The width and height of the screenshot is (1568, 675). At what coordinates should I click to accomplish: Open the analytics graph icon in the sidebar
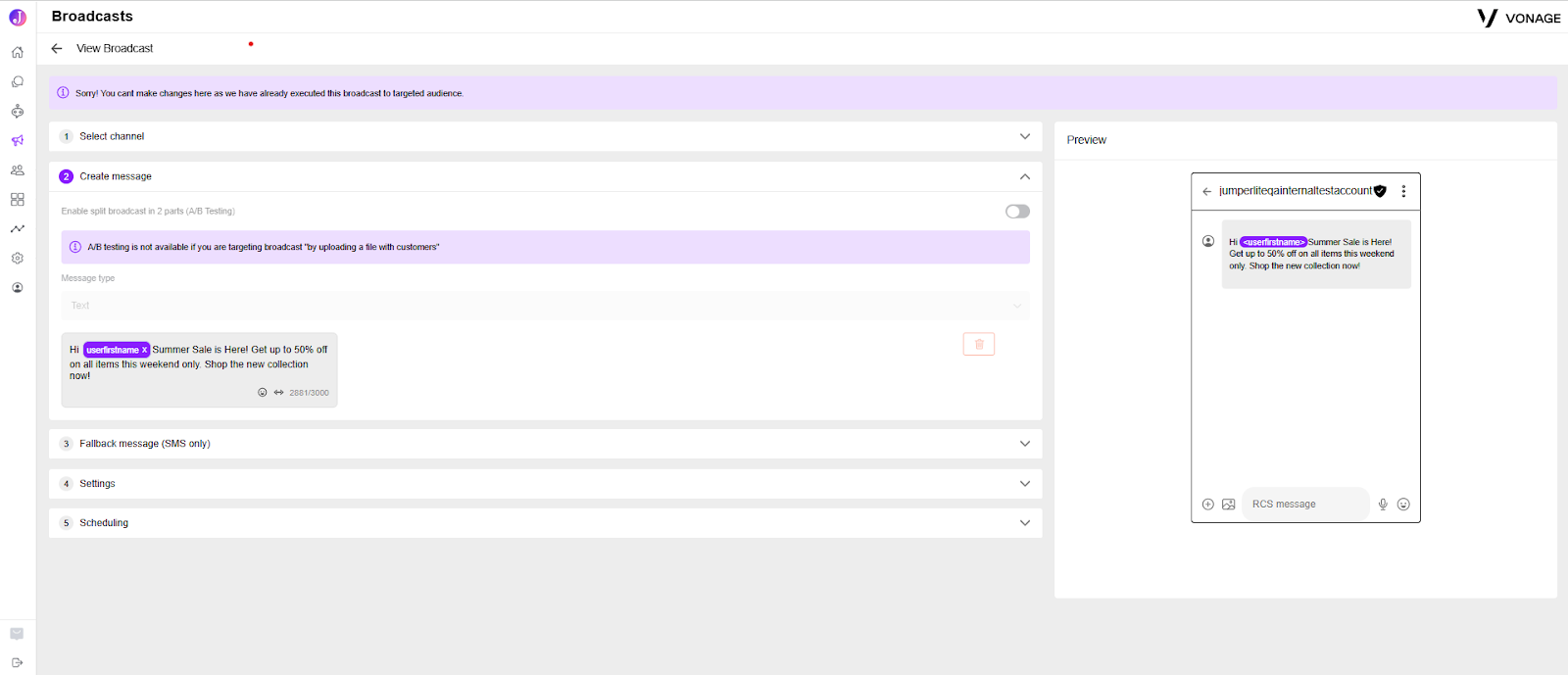point(17,229)
